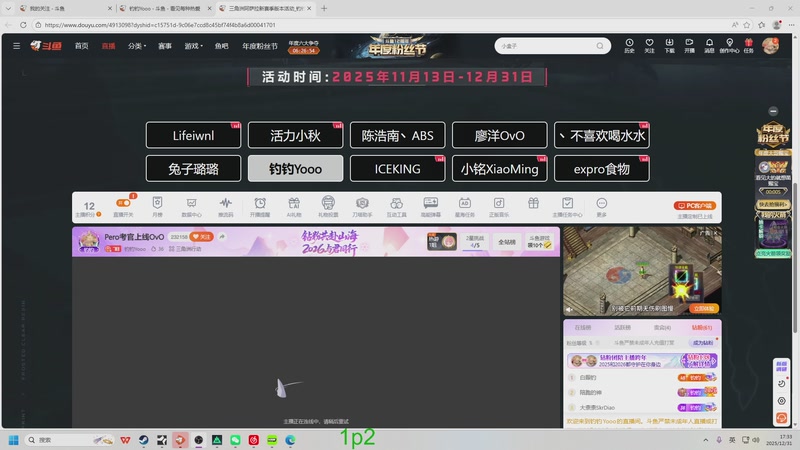Open the 消息 bell notifications icon
The image size is (800, 450).
(x=709, y=45)
